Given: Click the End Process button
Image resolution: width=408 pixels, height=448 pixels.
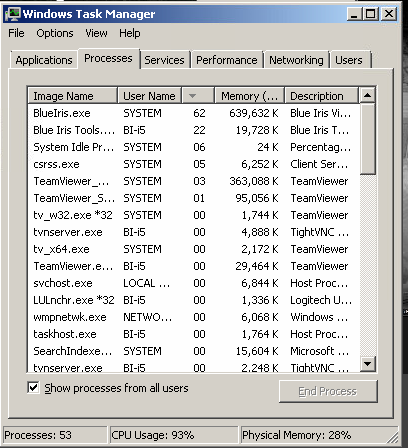Looking at the screenshot, I should click(328, 391).
